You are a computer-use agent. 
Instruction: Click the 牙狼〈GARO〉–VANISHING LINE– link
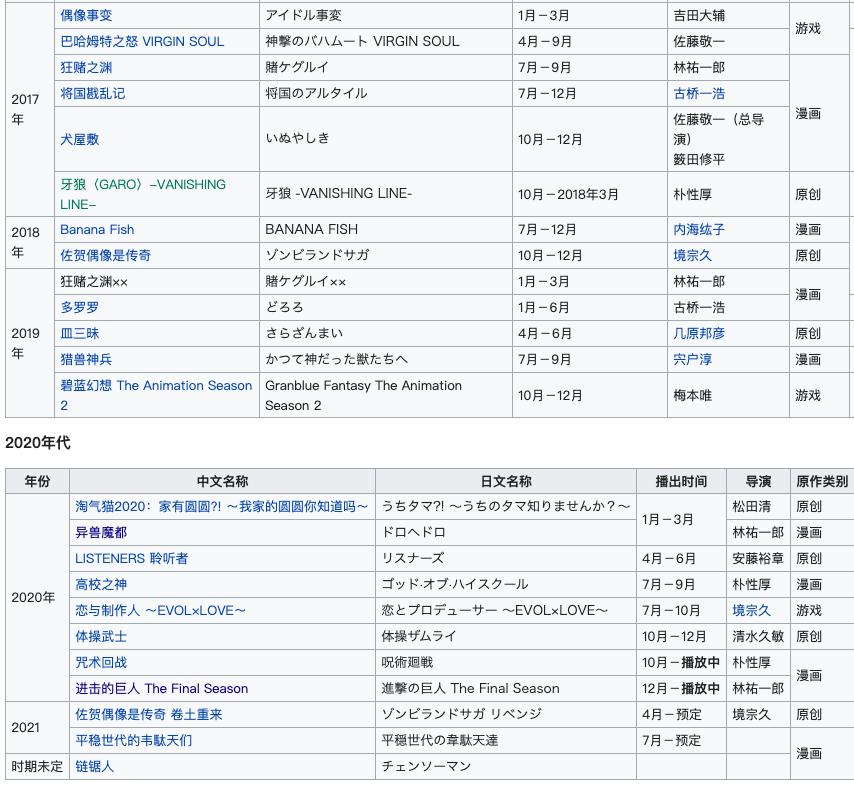143,185
